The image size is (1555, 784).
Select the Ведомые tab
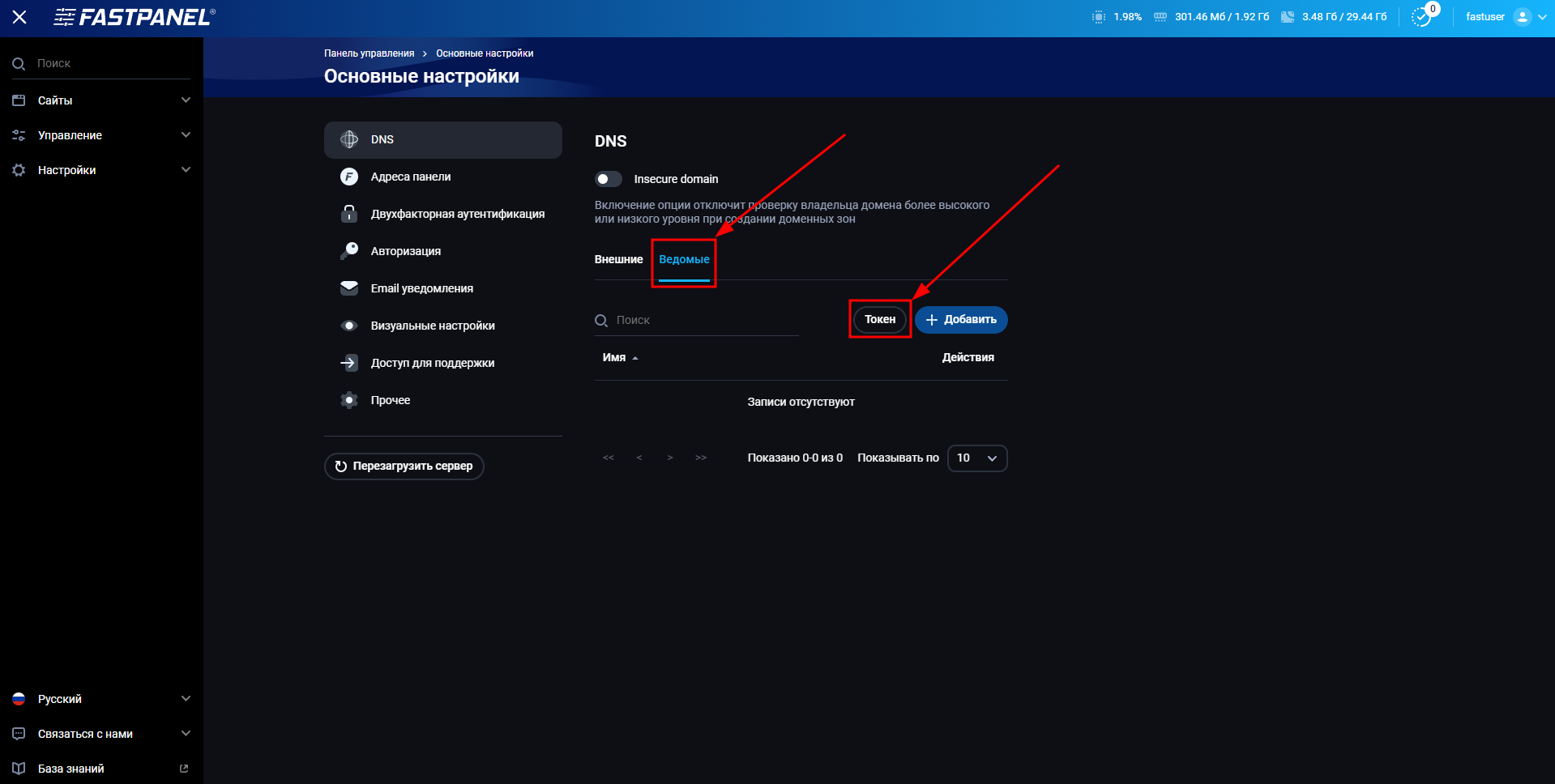tap(684, 259)
